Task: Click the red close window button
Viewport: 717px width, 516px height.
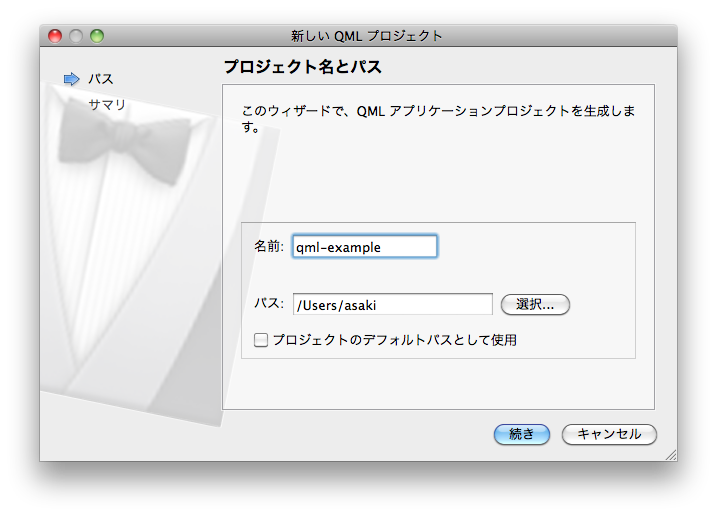Action: (x=55, y=36)
